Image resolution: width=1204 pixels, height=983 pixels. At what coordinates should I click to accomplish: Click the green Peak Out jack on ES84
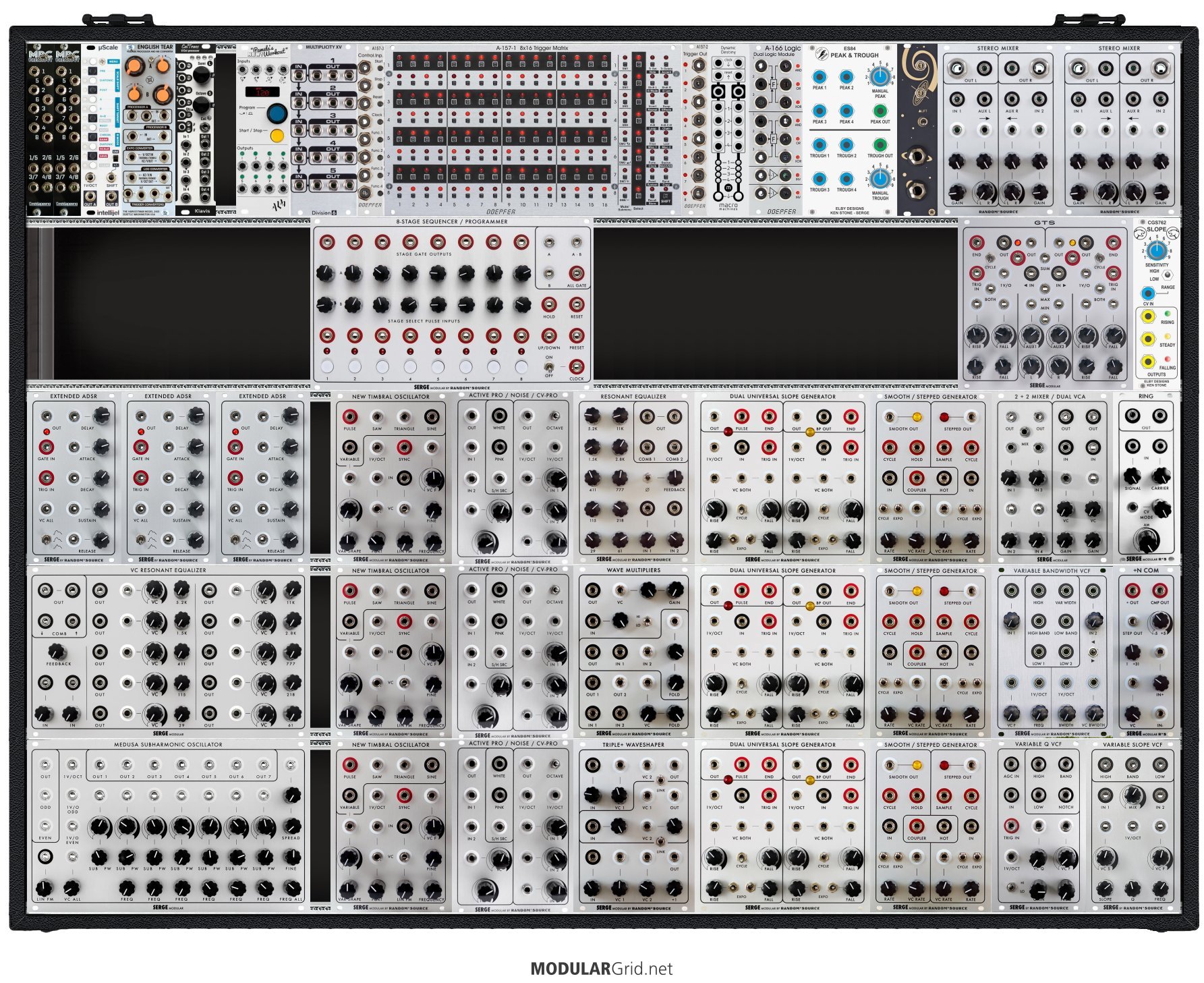pyautogui.click(x=880, y=111)
